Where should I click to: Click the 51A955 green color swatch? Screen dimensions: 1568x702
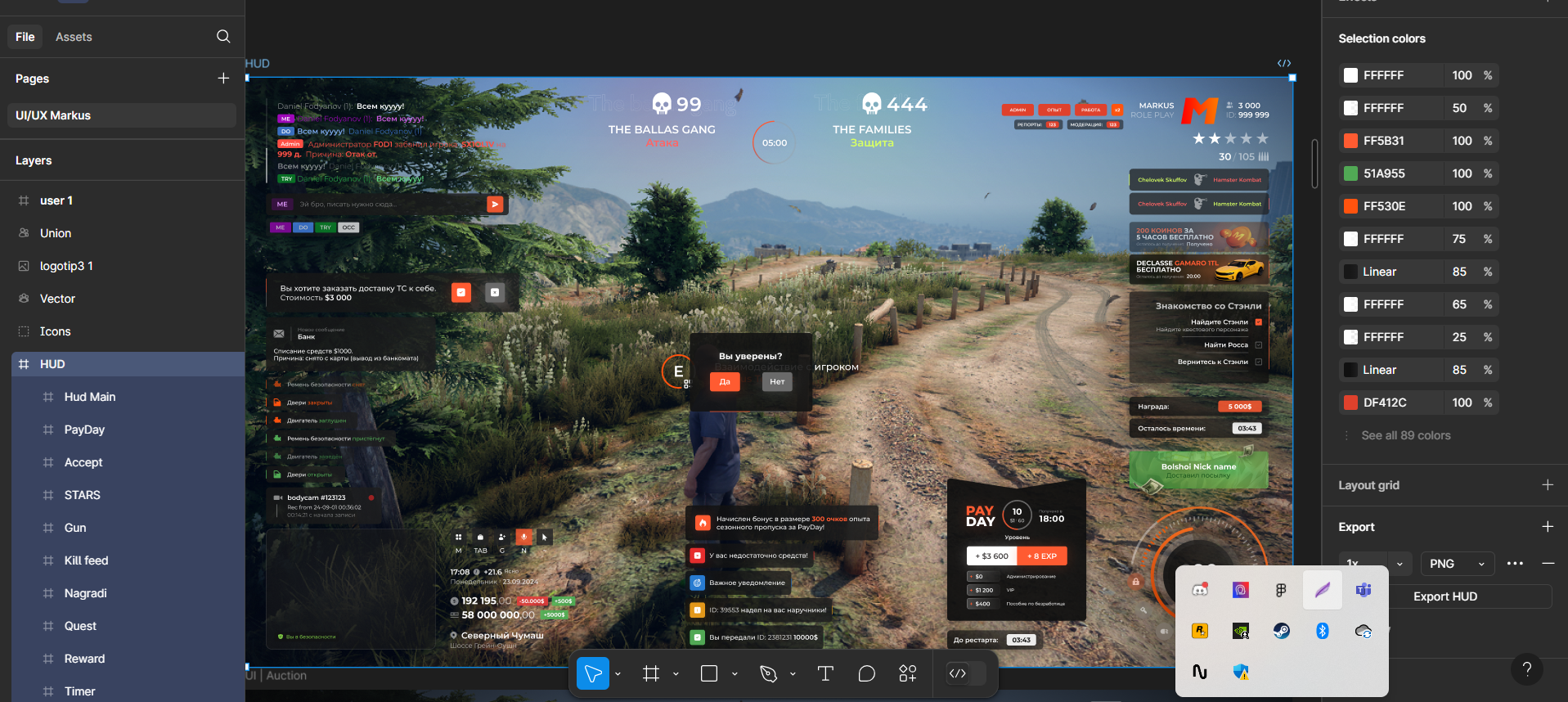tap(1350, 173)
